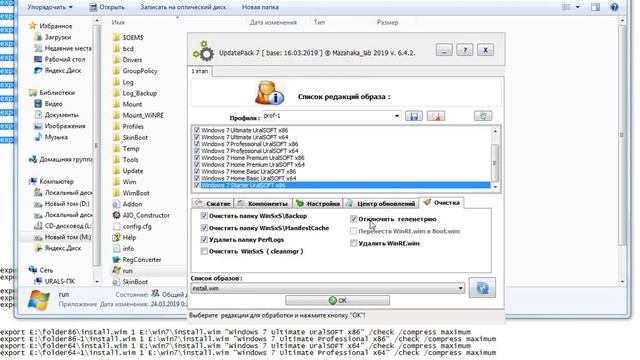Click the change view icon in Explorer
Screen dimensions: 640x360
(x=566, y=7)
